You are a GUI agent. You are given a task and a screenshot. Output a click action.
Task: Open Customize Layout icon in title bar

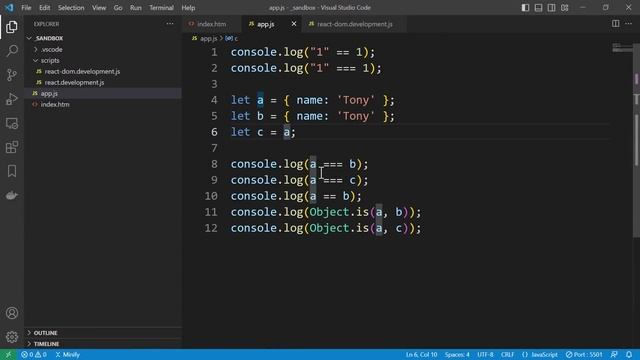point(564,8)
